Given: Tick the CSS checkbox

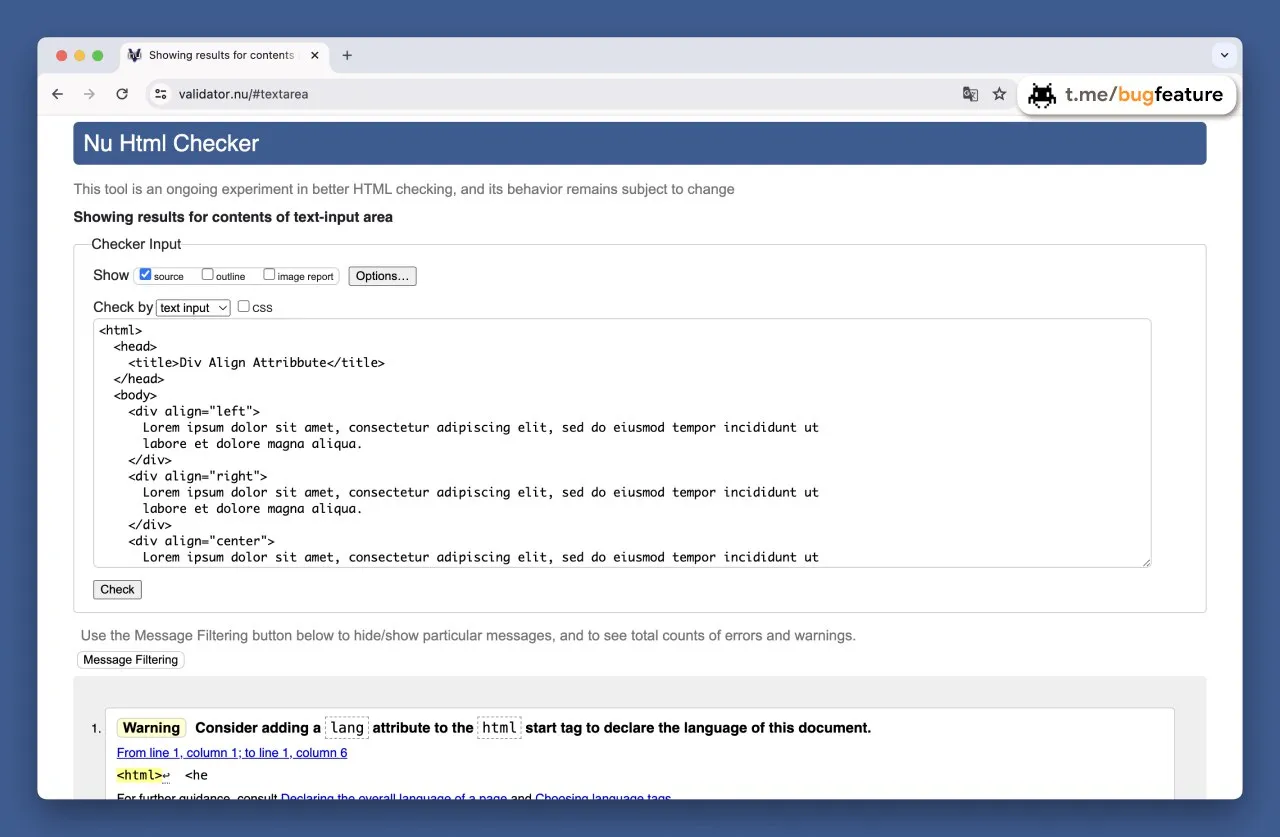Looking at the screenshot, I should coord(243,306).
